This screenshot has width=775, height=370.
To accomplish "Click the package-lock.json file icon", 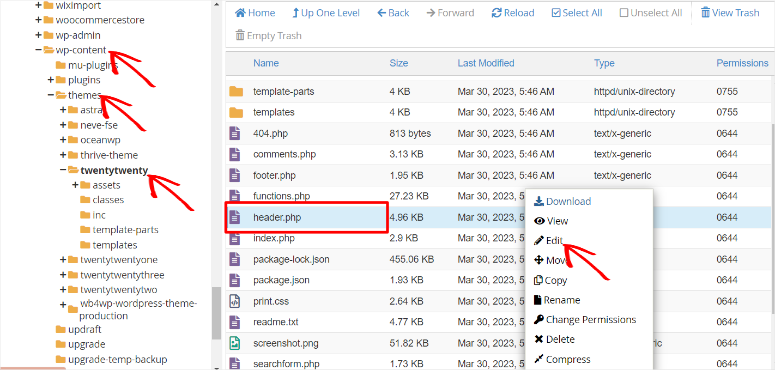I will tap(235, 259).
